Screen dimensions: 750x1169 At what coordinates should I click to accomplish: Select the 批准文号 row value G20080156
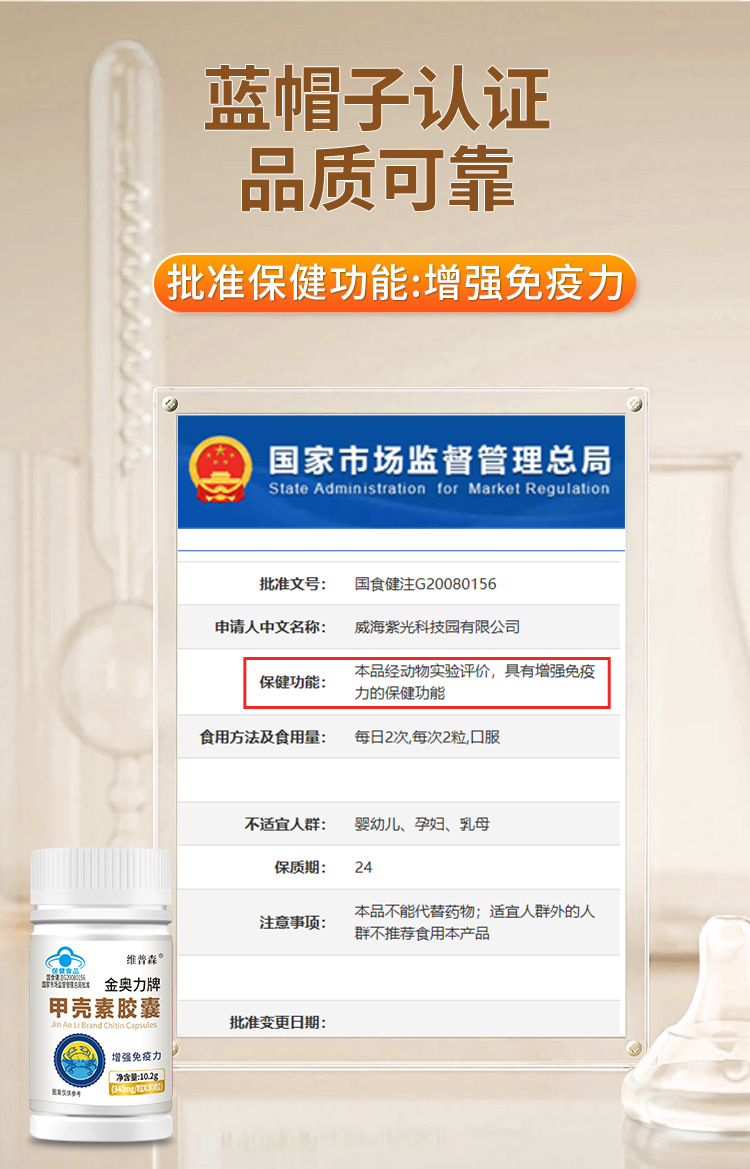coord(425,584)
